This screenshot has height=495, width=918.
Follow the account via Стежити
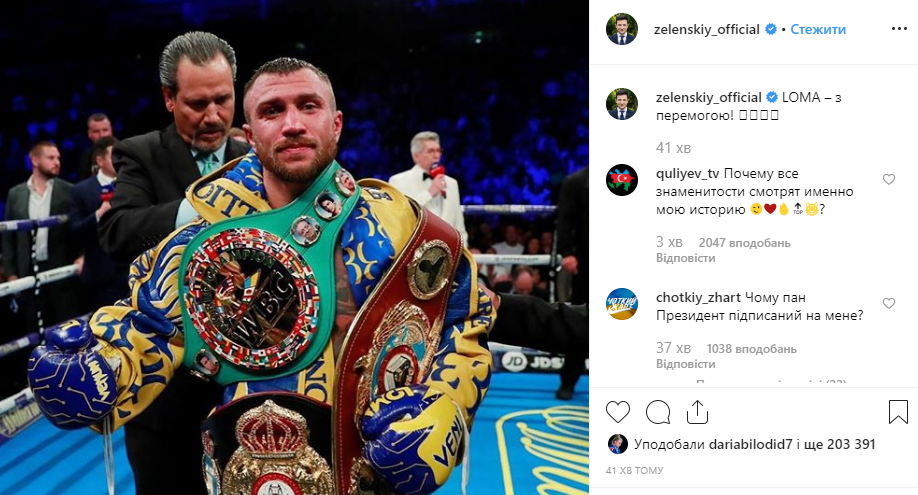pos(818,29)
